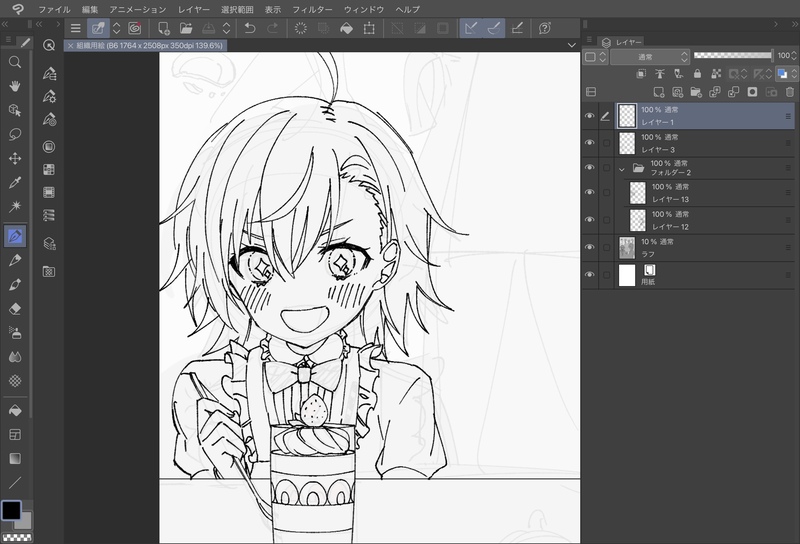Open command bar hamburger menu
The width and height of the screenshot is (800, 544).
click(x=76, y=28)
